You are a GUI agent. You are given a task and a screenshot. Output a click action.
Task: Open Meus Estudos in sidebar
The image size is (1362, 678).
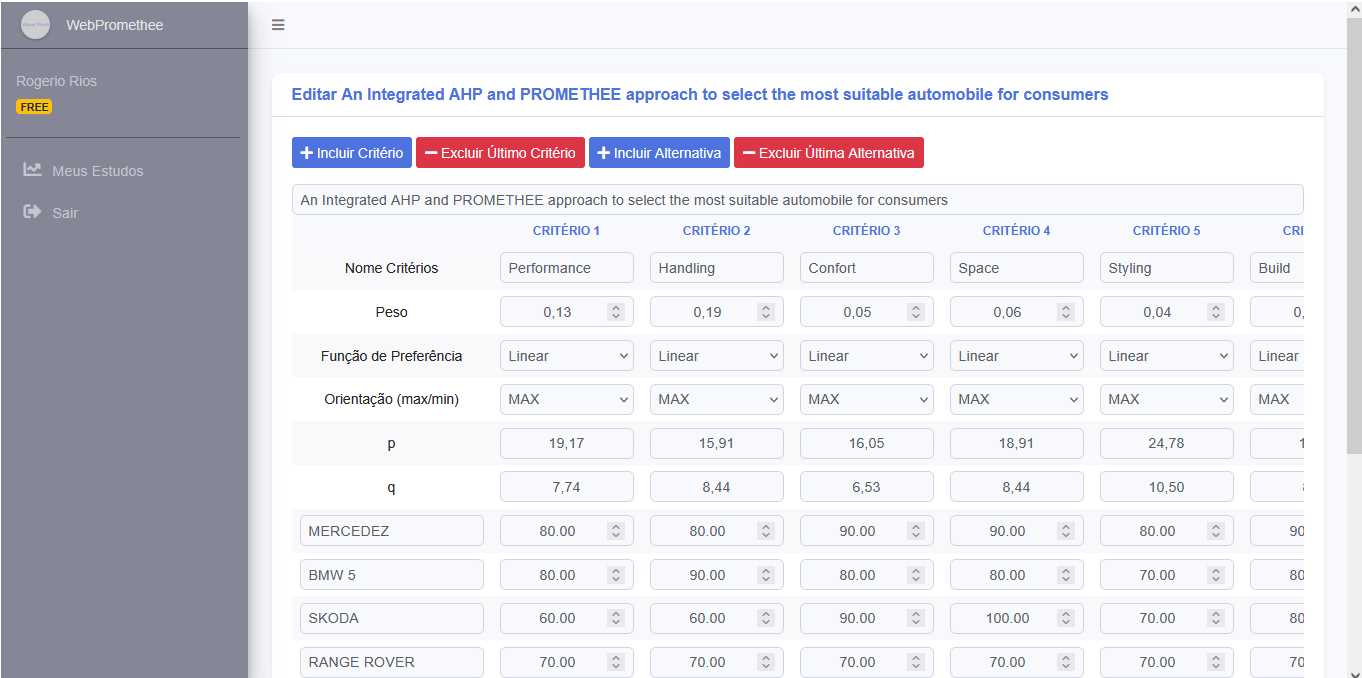click(97, 171)
